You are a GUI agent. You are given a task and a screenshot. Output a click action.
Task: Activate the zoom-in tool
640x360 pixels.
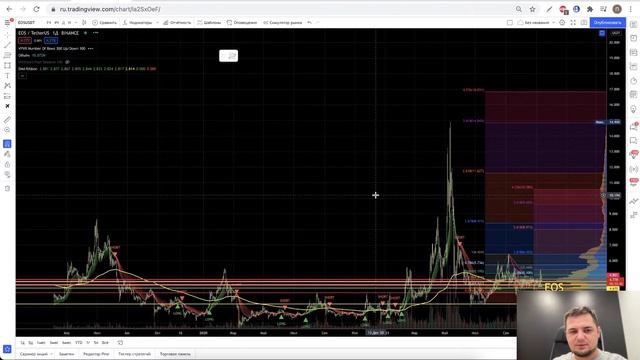pyautogui.click(x=7, y=130)
